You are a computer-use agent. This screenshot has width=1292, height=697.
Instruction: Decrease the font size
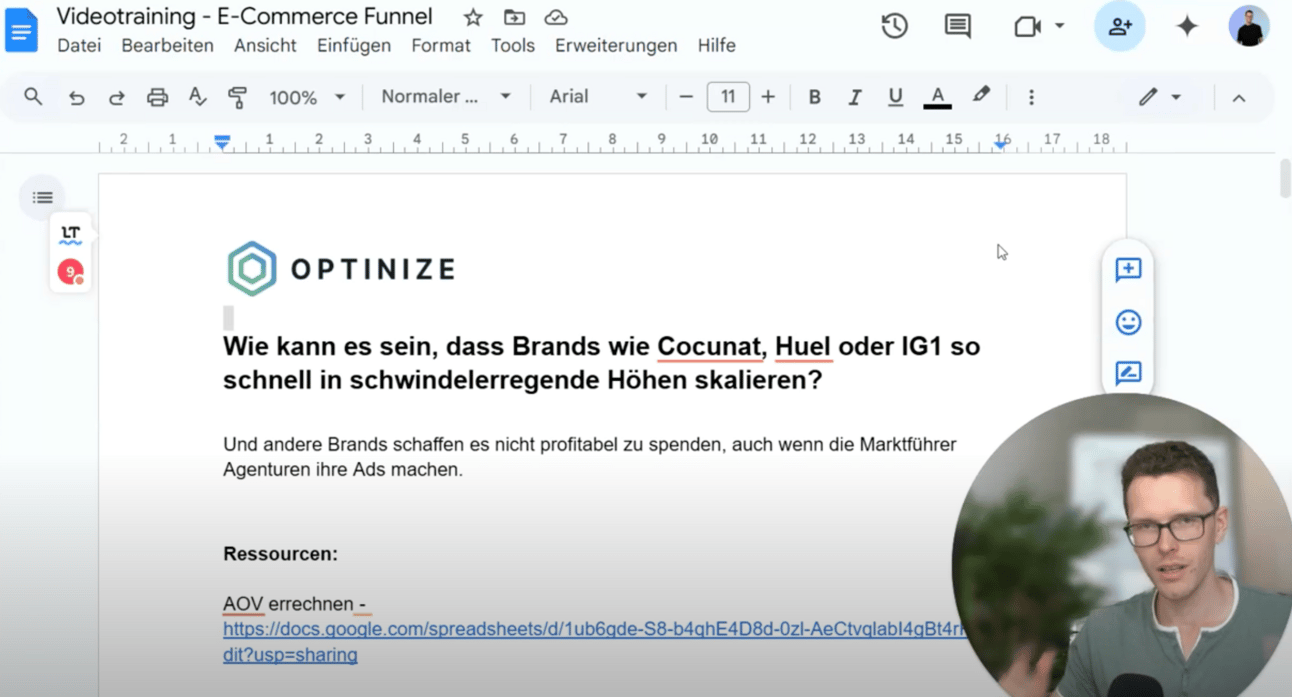pyautogui.click(x=686, y=97)
